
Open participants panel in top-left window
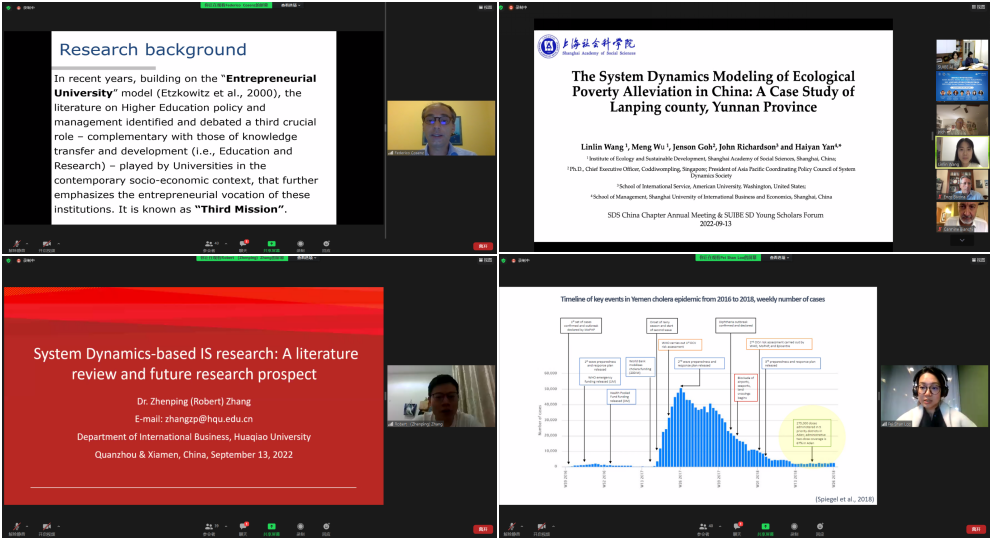[211, 243]
